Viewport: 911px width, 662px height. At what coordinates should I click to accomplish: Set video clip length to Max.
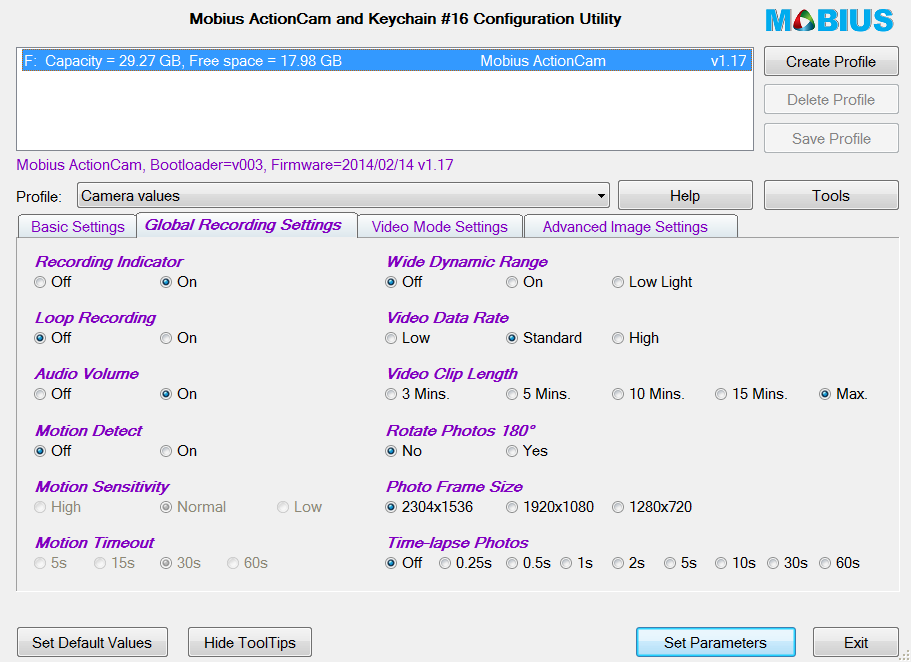pyautogui.click(x=844, y=393)
